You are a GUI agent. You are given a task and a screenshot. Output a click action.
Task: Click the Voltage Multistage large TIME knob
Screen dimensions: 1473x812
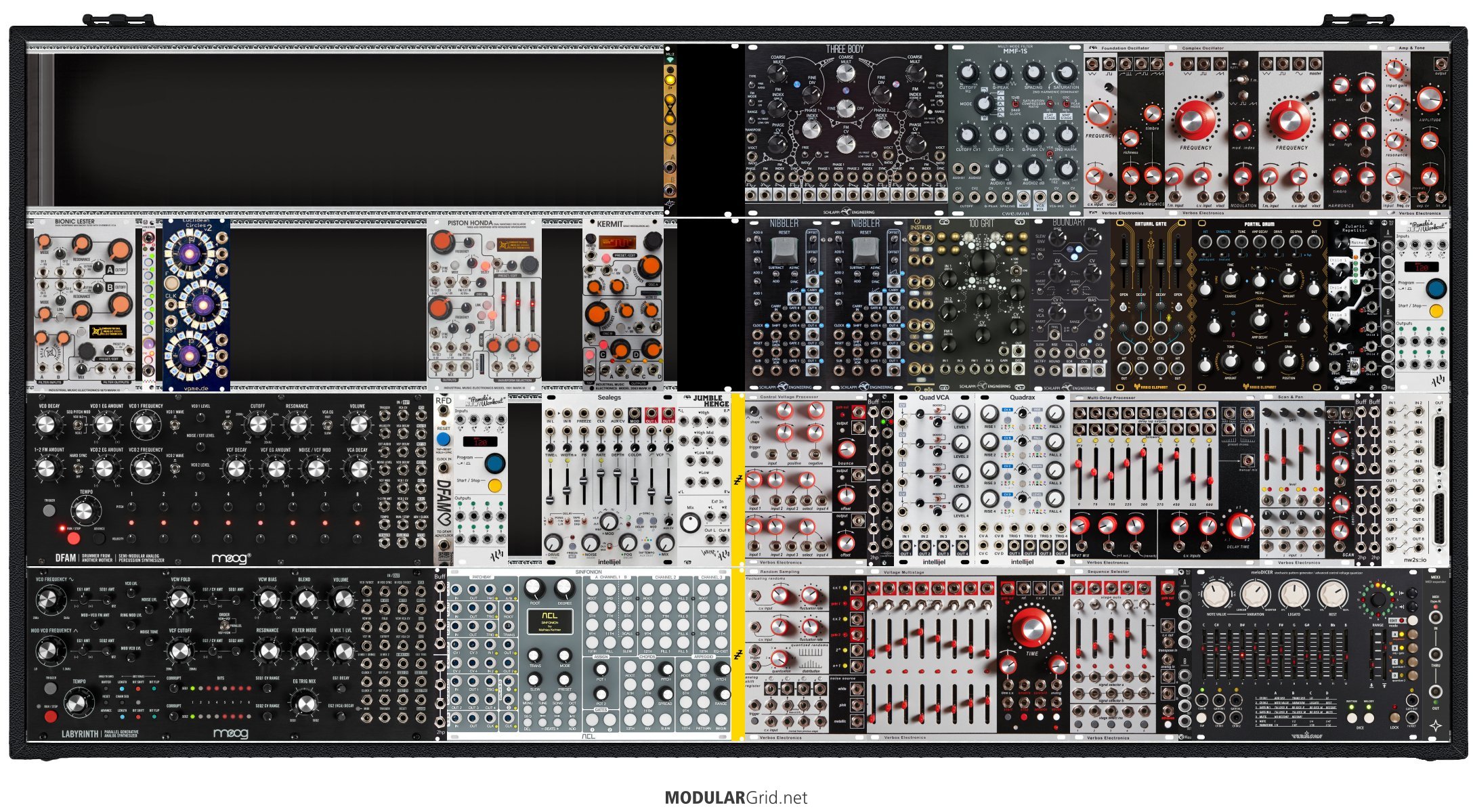pyautogui.click(x=1031, y=626)
